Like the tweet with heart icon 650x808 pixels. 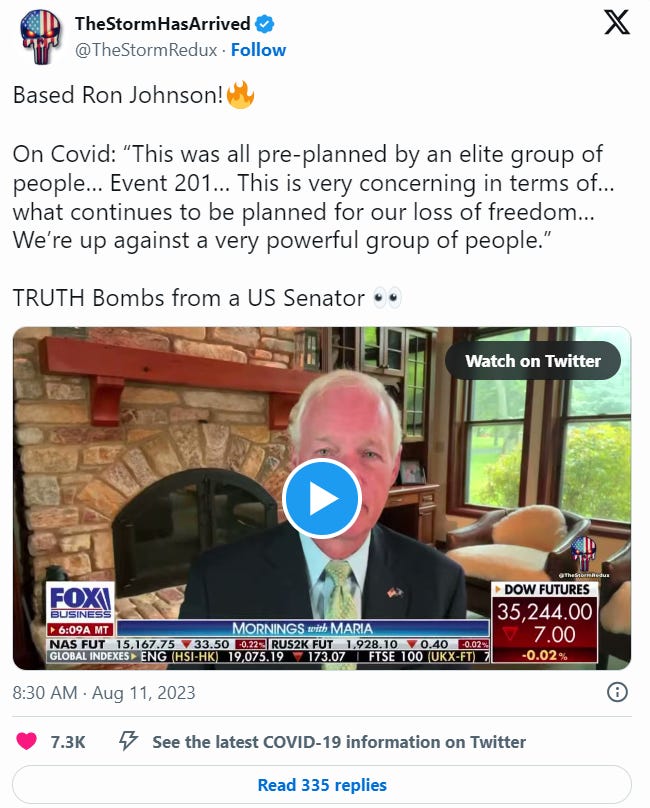[26, 741]
